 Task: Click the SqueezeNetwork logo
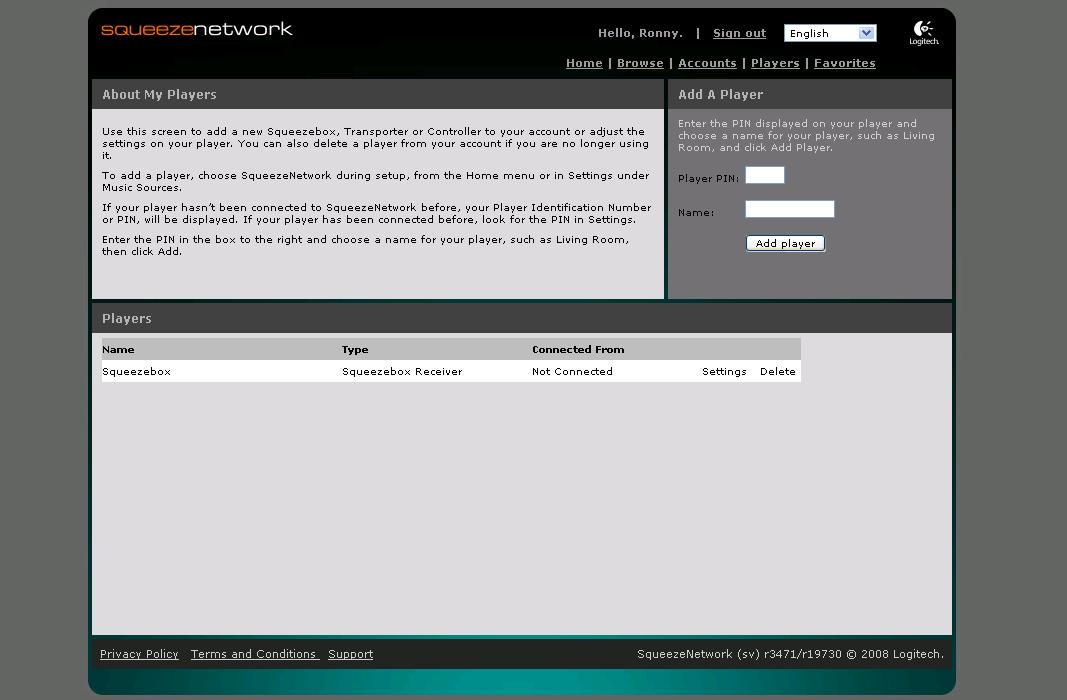coord(197,29)
